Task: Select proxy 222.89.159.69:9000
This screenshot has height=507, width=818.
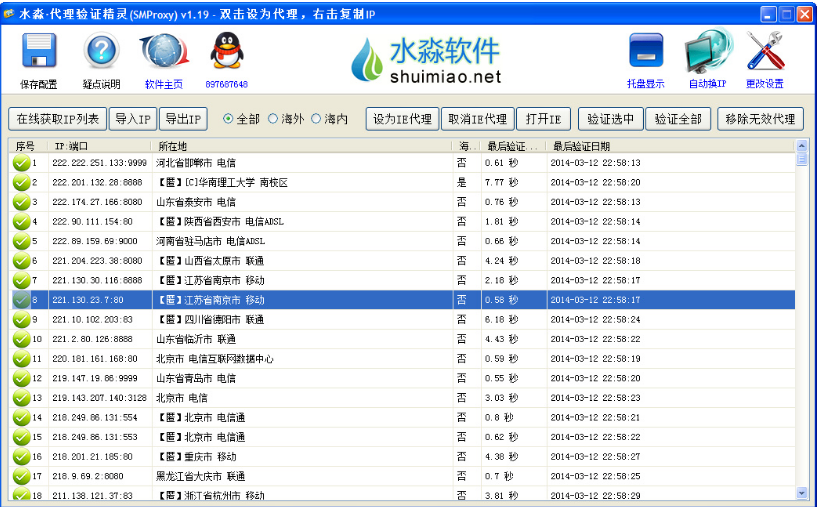Action: (95, 241)
